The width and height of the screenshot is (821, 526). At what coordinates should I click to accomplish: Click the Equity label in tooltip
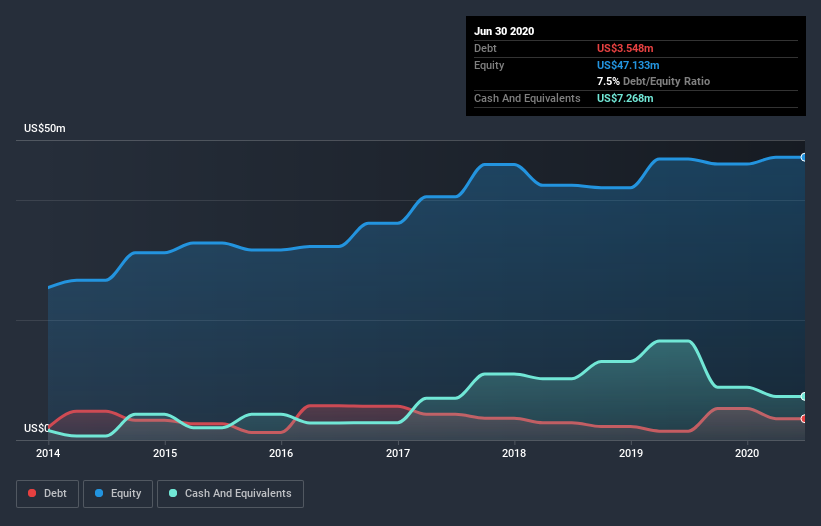pos(489,65)
